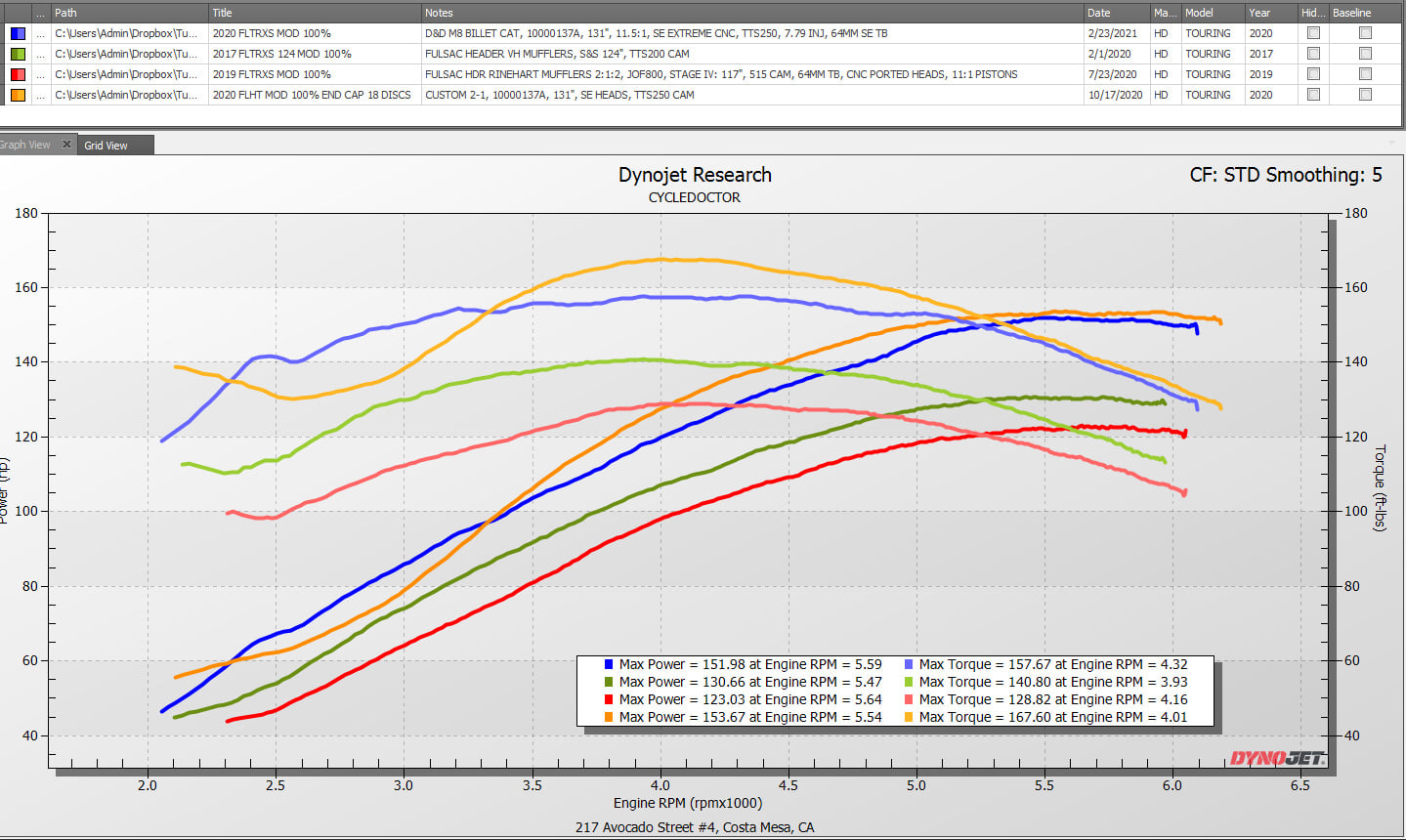The image size is (1406, 840).
Task: Select the red color swatch for 2019 FLTRXS run
Action: [x=18, y=74]
